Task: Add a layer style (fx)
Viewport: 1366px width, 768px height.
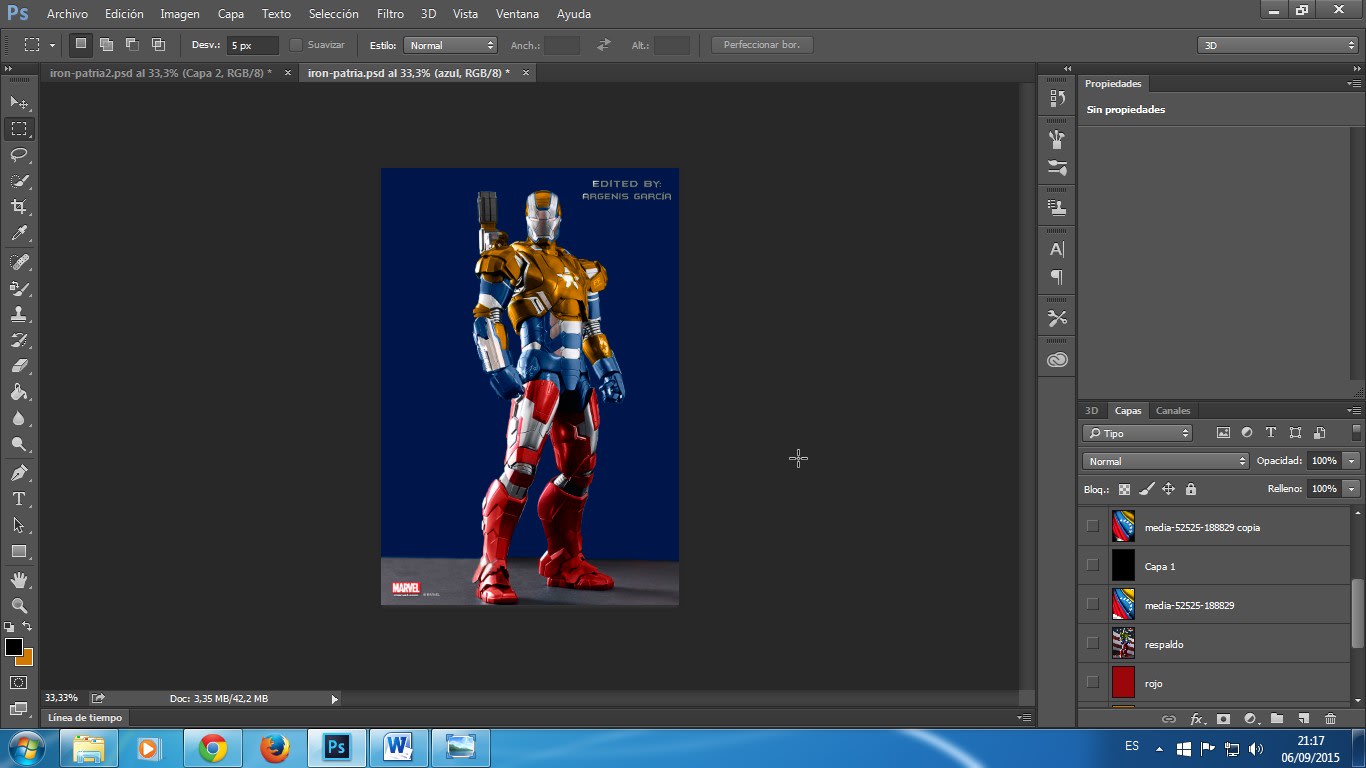Action: point(1196,718)
